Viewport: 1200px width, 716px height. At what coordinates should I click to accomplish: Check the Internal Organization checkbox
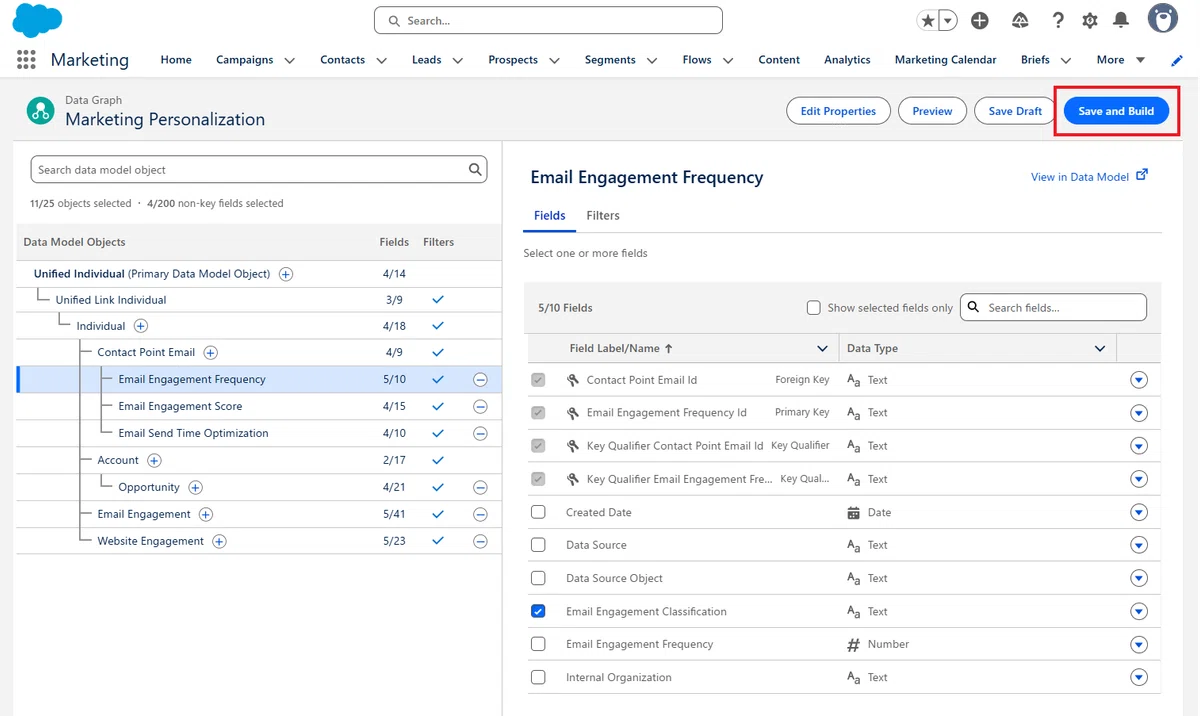pos(538,677)
